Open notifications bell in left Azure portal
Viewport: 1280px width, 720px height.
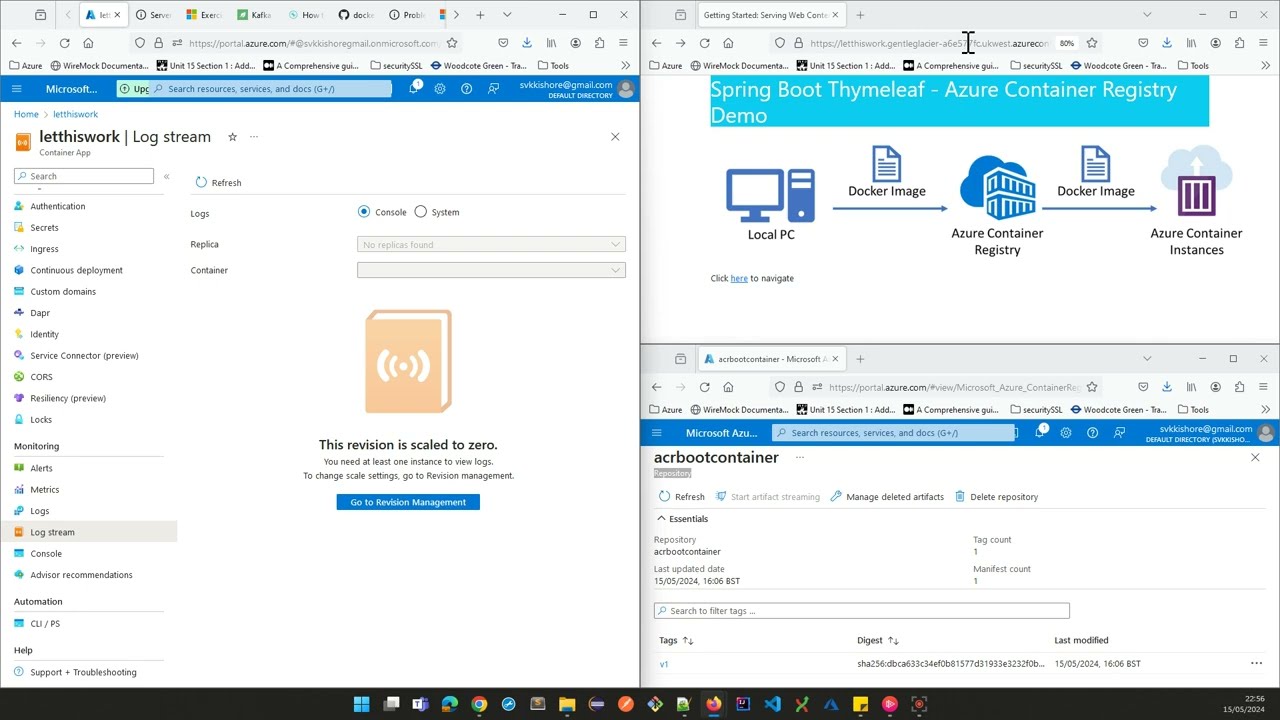413,89
